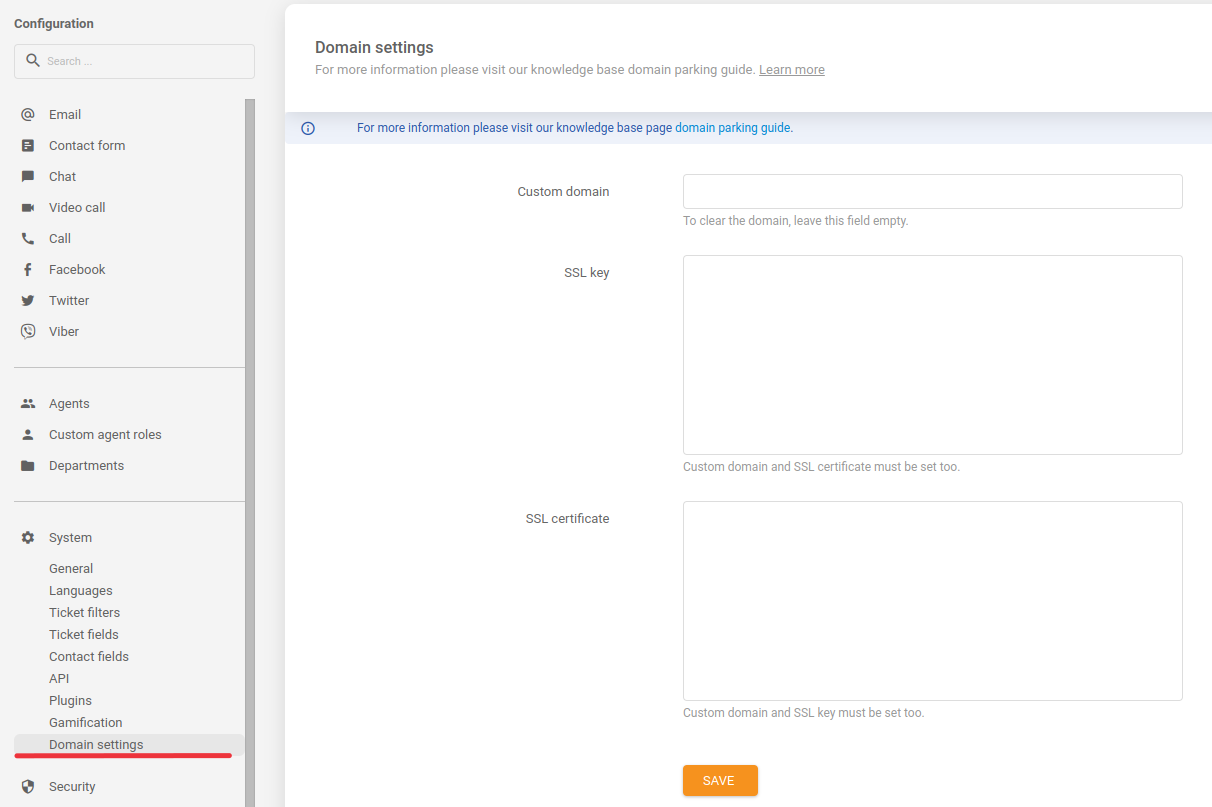Go to the Plugins settings page
The height and width of the screenshot is (807, 1212).
[x=70, y=701]
